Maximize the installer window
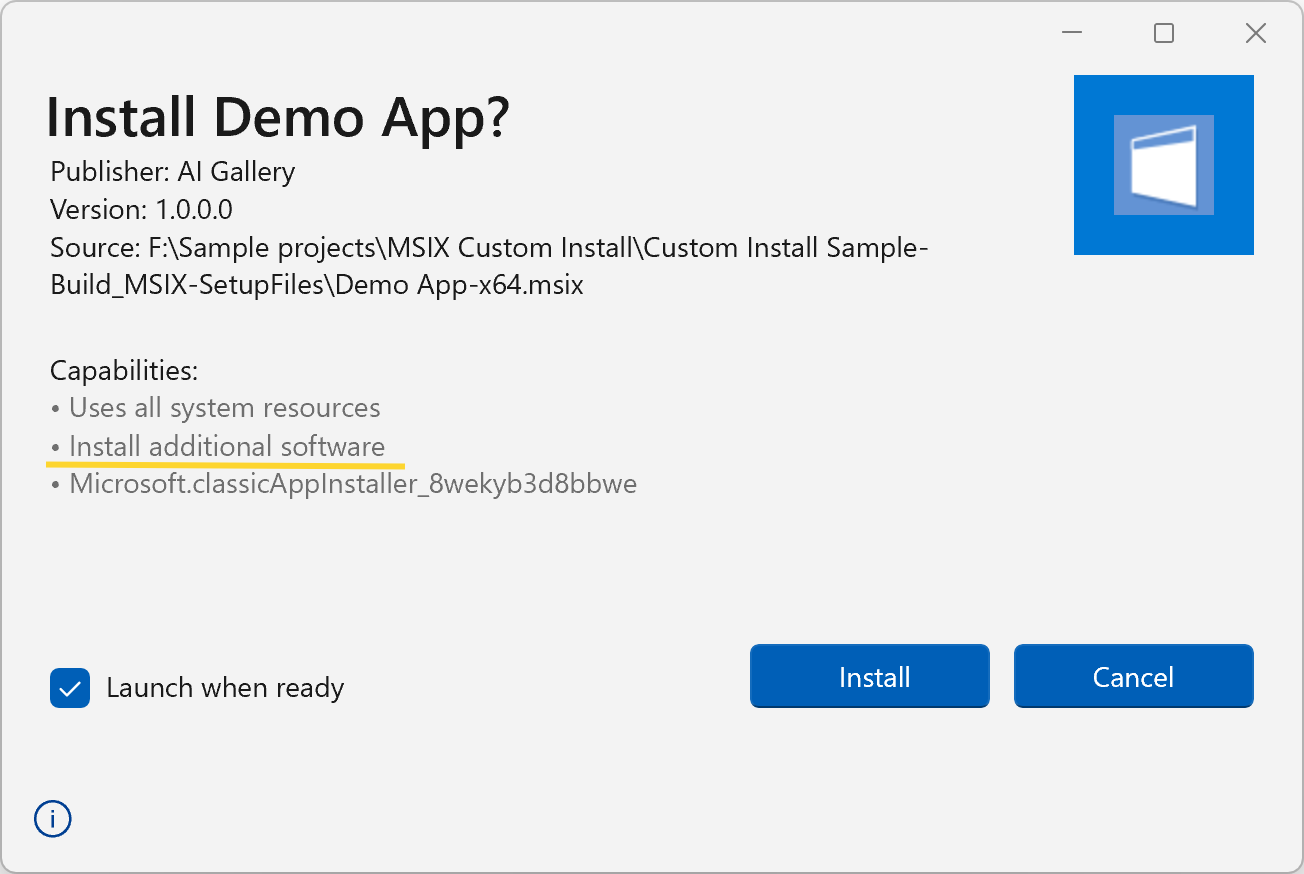The width and height of the screenshot is (1304, 874). click(x=1163, y=33)
